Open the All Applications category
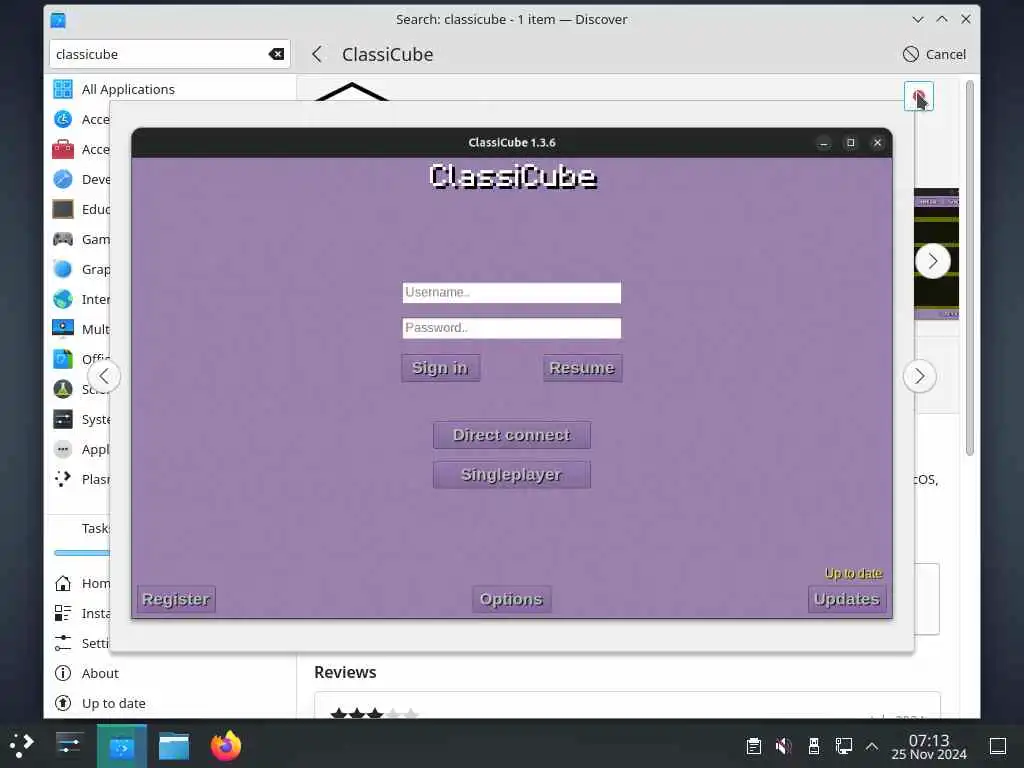Image resolution: width=1024 pixels, height=768 pixels. click(170, 89)
